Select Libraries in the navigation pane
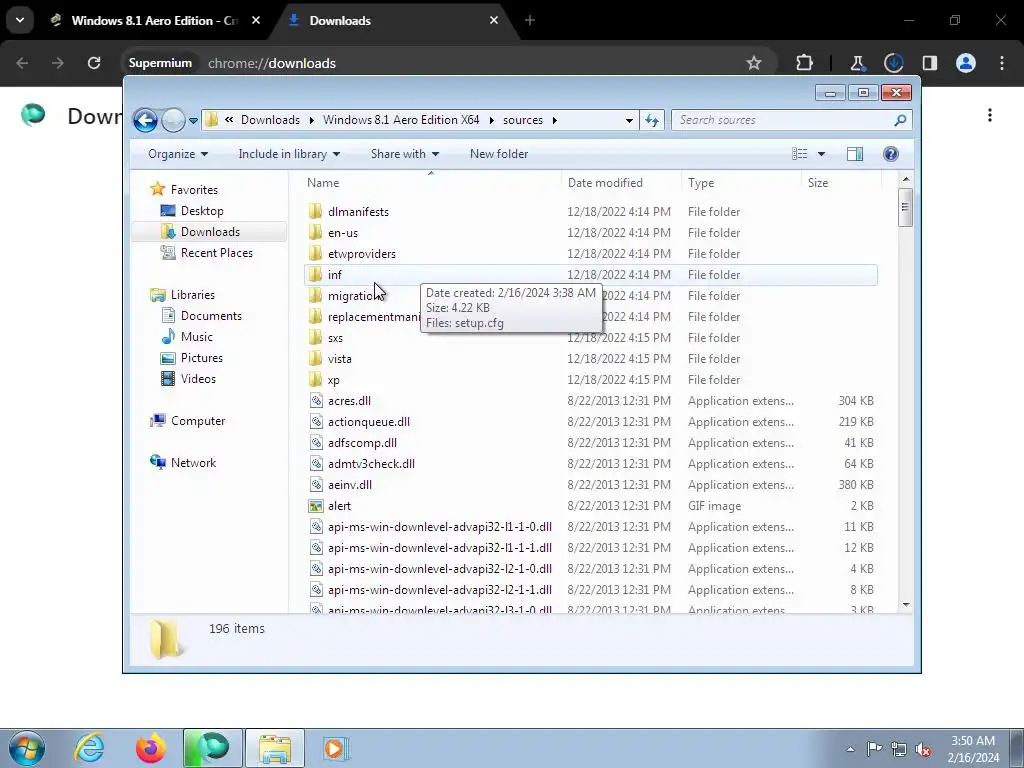 tap(192, 295)
